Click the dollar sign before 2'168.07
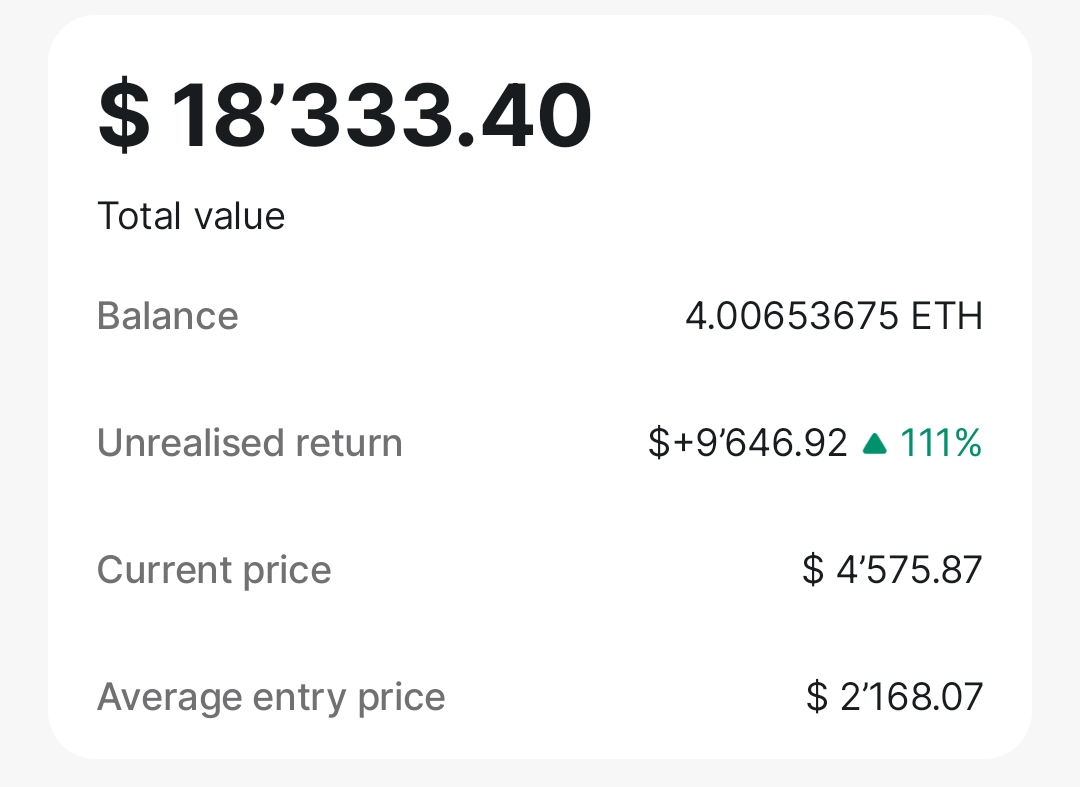The height and width of the screenshot is (787, 1080). point(817,697)
